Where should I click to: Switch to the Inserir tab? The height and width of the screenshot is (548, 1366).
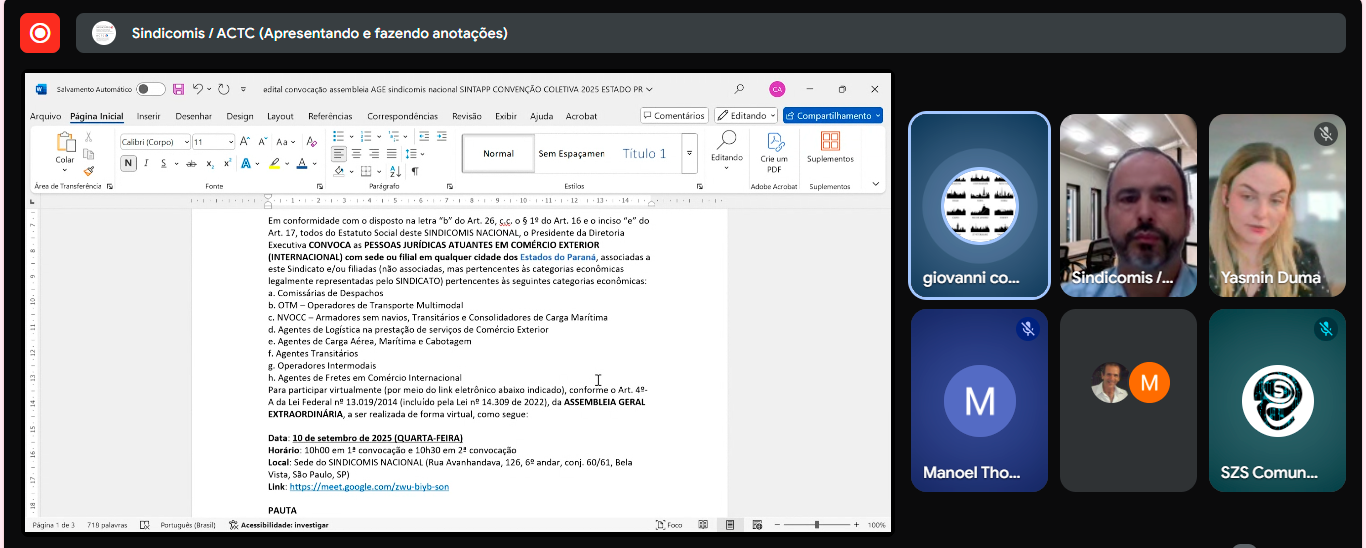[x=149, y=116]
